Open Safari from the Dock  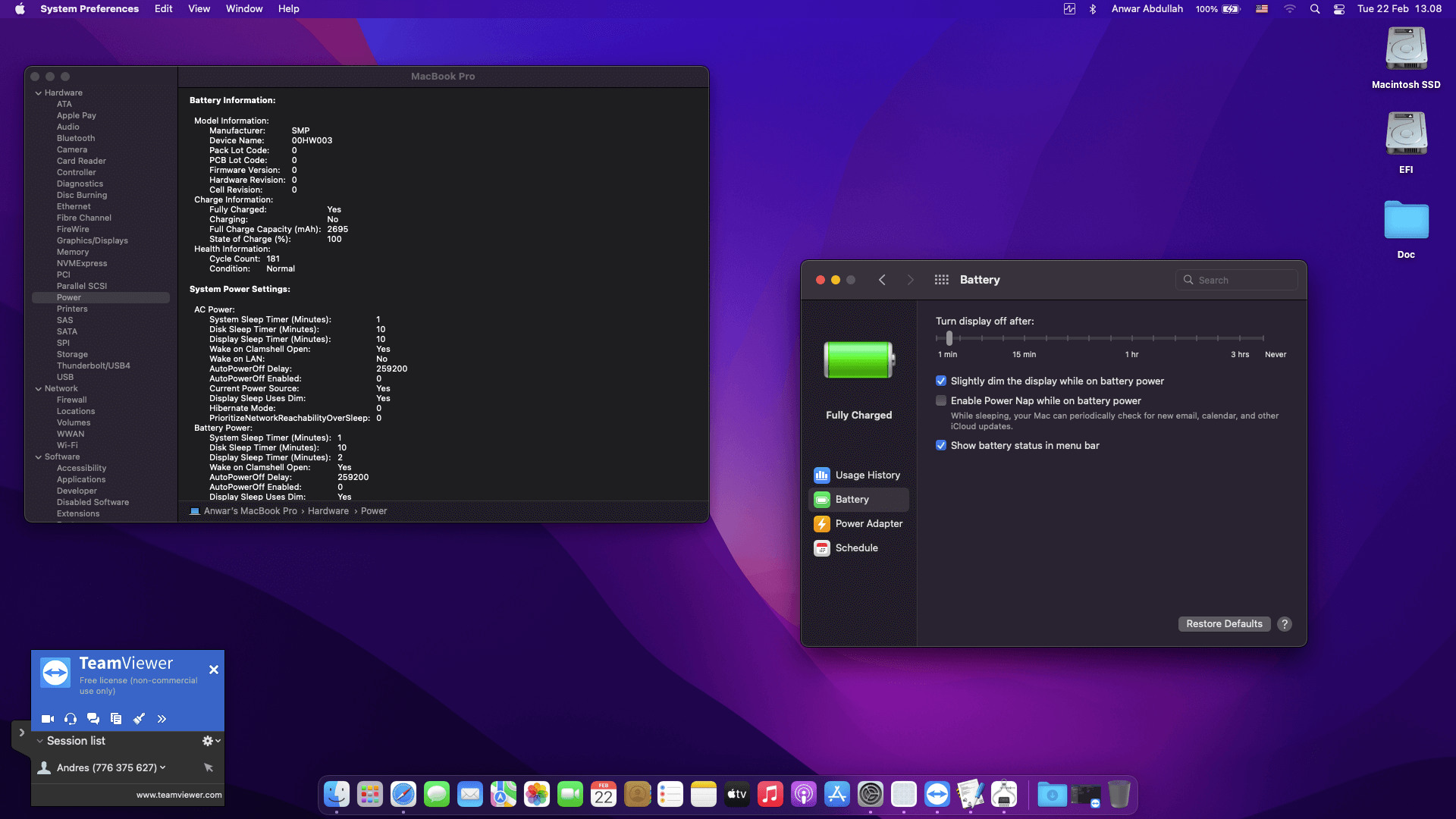[x=403, y=794]
